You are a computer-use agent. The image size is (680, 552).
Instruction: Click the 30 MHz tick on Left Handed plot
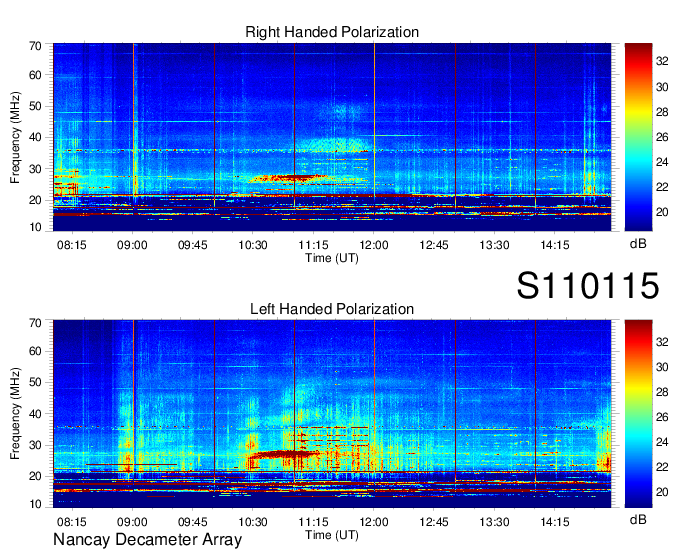(35, 445)
